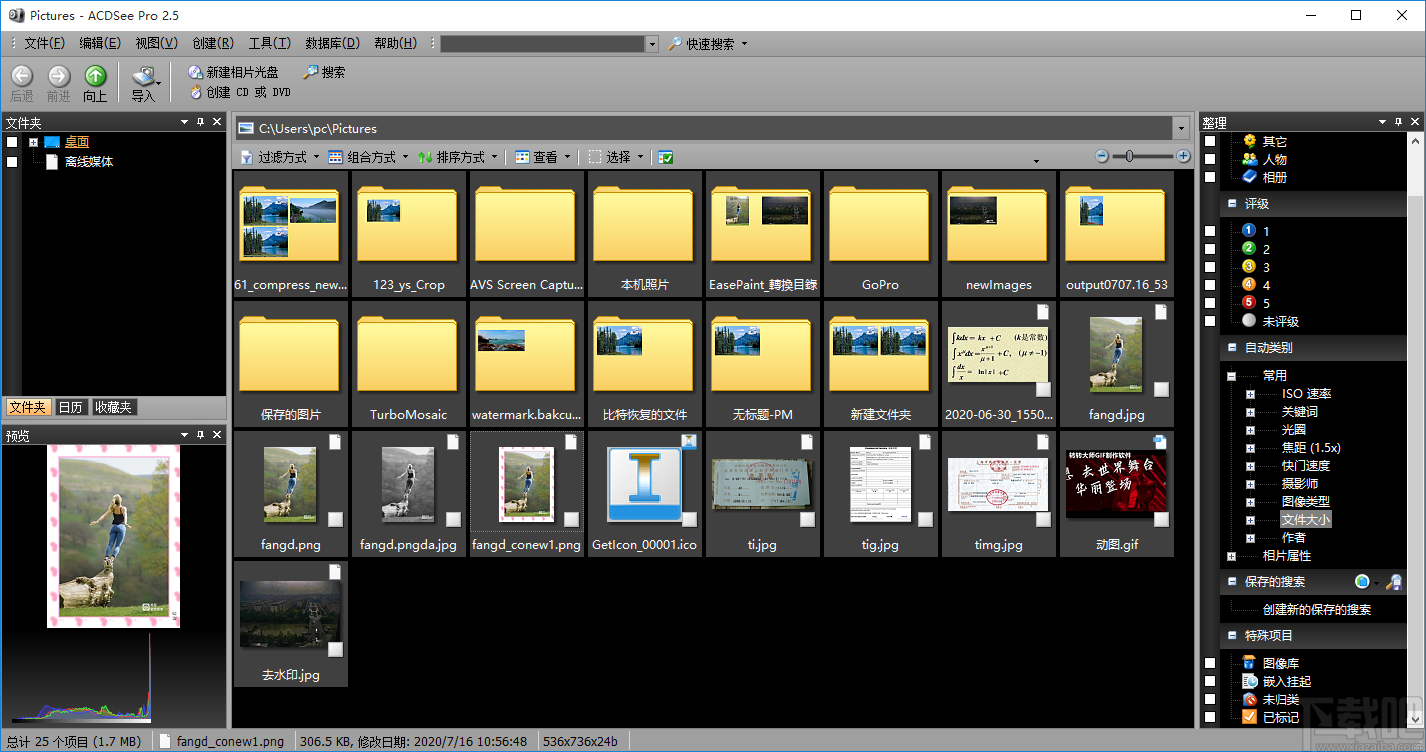Open the 过滤方式 filter dropdown
Image resolution: width=1426 pixels, height=752 pixels.
pyautogui.click(x=280, y=157)
